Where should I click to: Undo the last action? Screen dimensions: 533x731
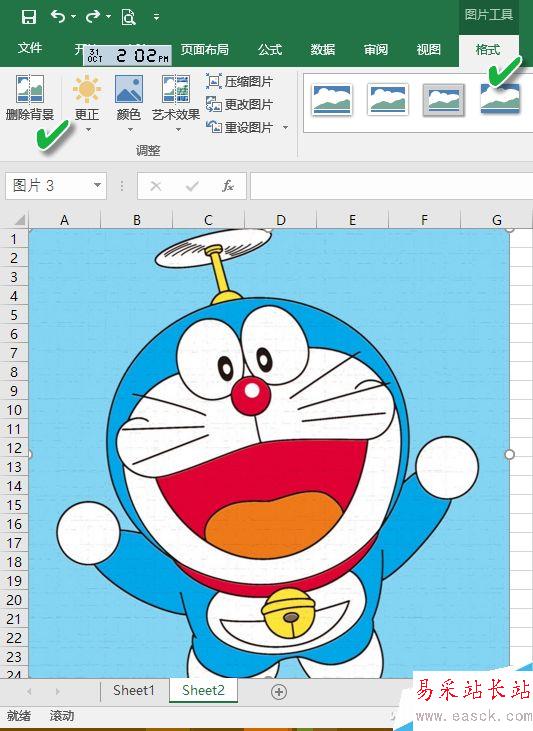pos(58,17)
